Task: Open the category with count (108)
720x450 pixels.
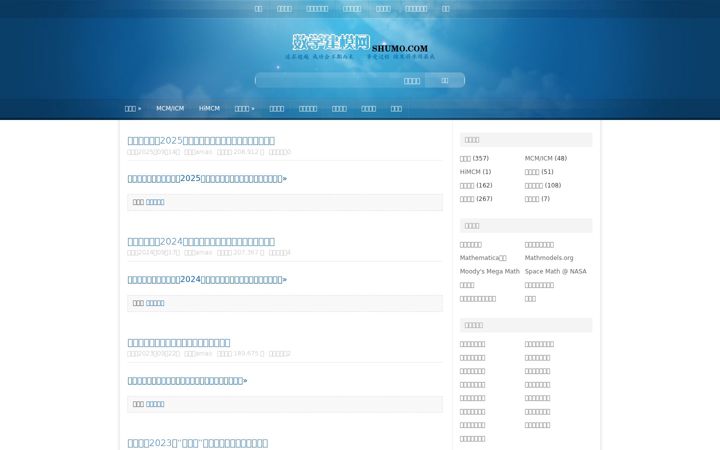Action: pyautogui.click(x=543, y=186)
